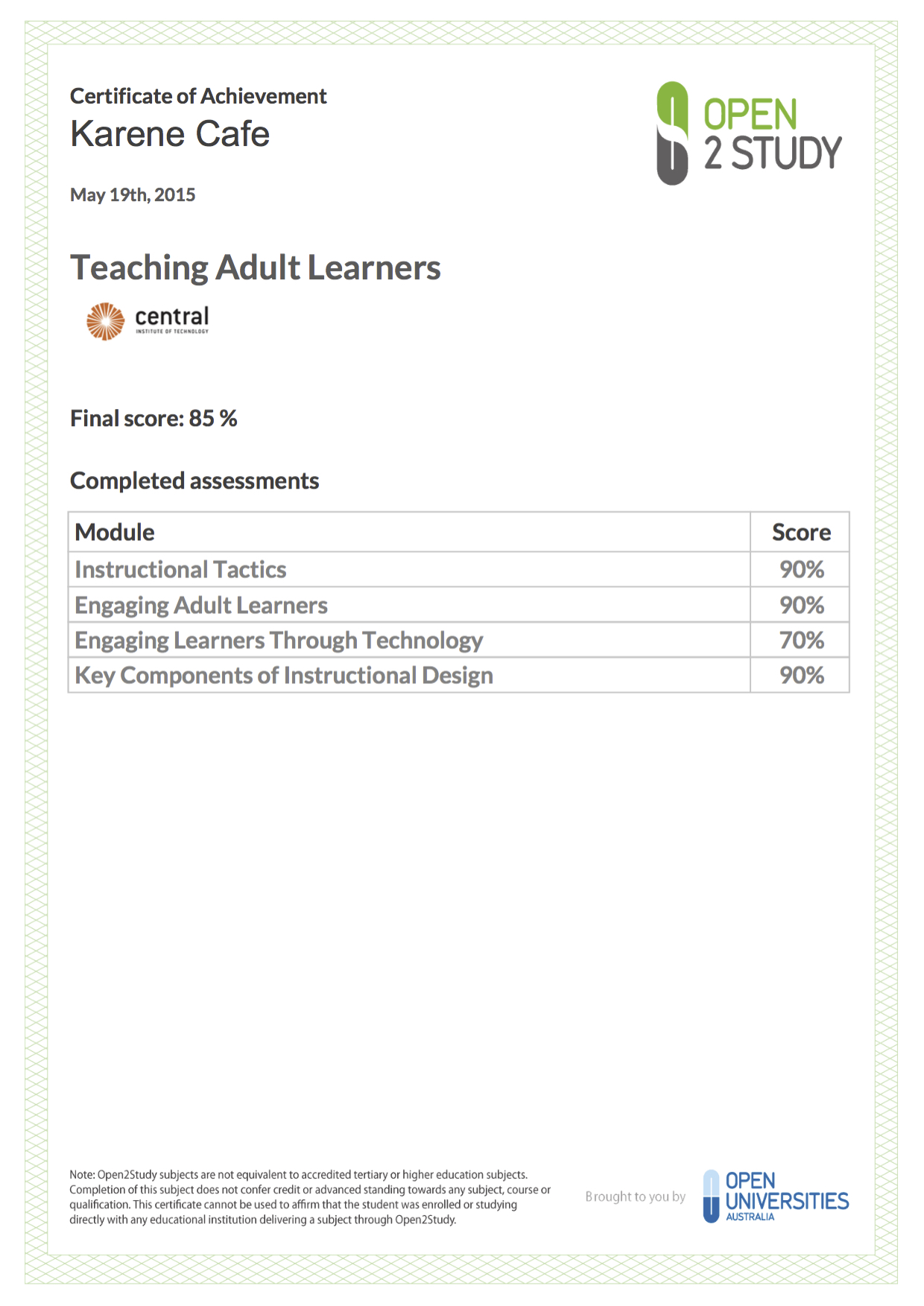Image resolution: width=924 pixels, height=1306 pixels.
Task: Click Engaging Learners Through Technology module
Action: [x=279, y=641]
